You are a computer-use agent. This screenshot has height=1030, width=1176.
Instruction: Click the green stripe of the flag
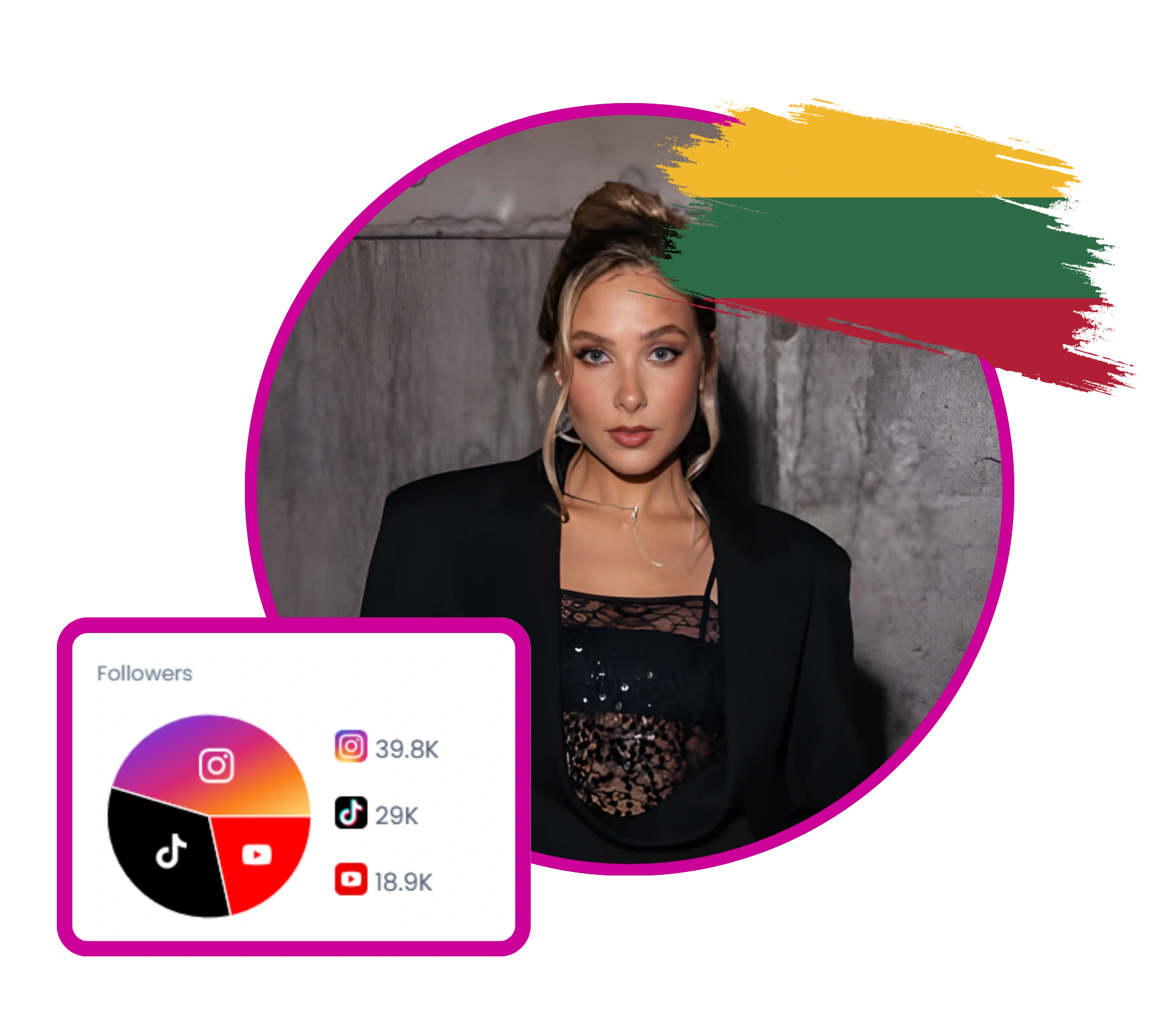(x=886, y=249)
